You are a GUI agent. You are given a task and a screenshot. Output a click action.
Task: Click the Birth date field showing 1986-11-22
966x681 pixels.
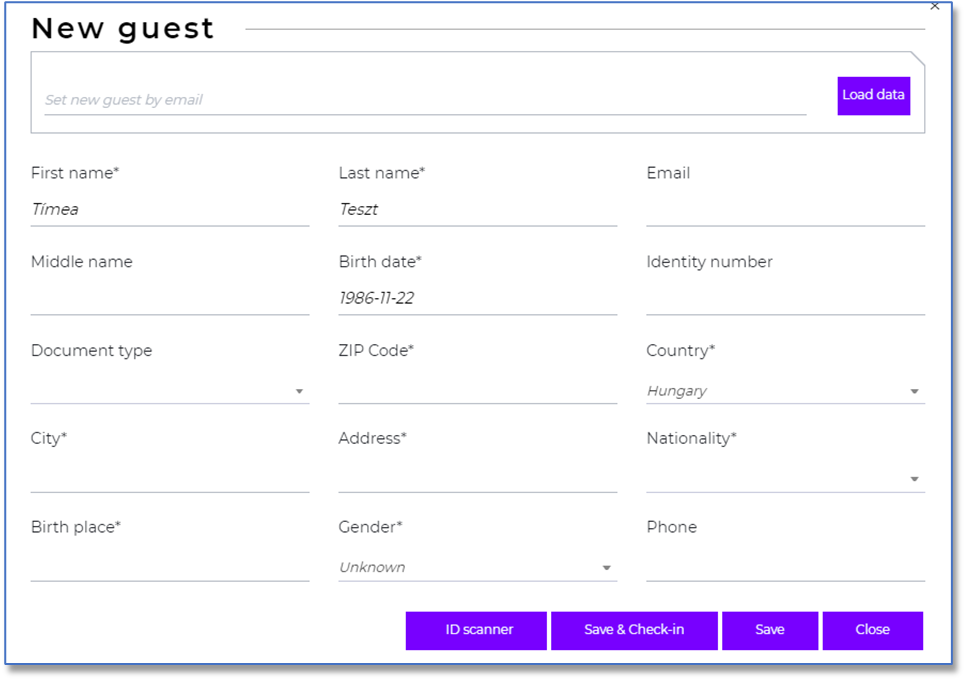pos(477,299)
